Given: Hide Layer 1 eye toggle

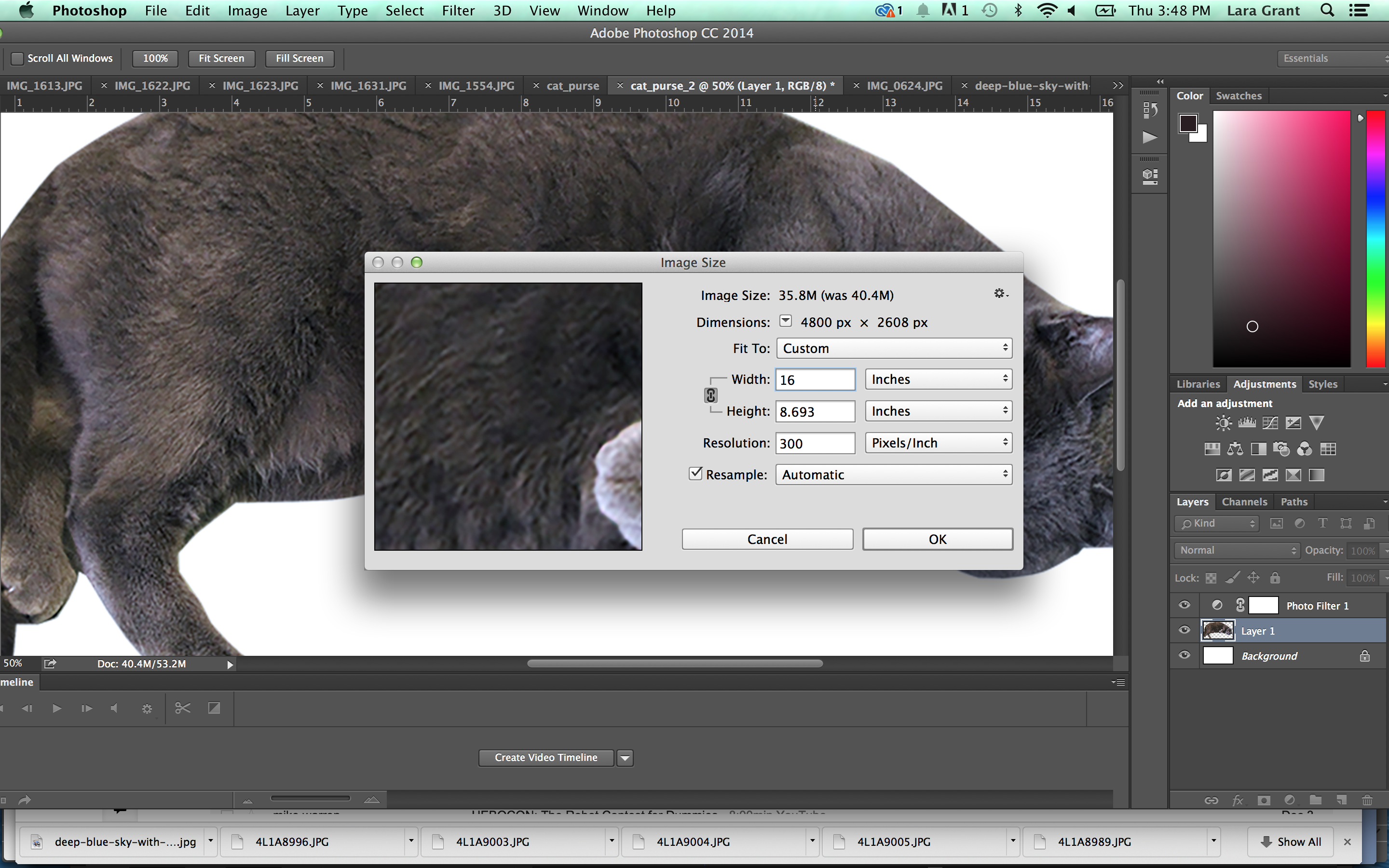Looking at the screenshot, I should point(1183,630).
